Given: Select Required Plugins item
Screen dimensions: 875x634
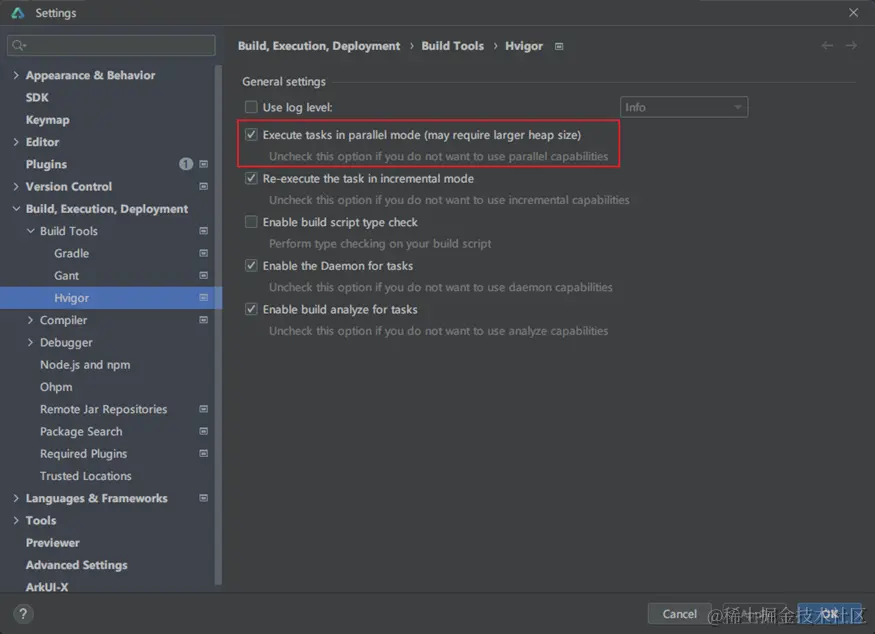Looking at the screenshot, I should click(x=83, y=454).
